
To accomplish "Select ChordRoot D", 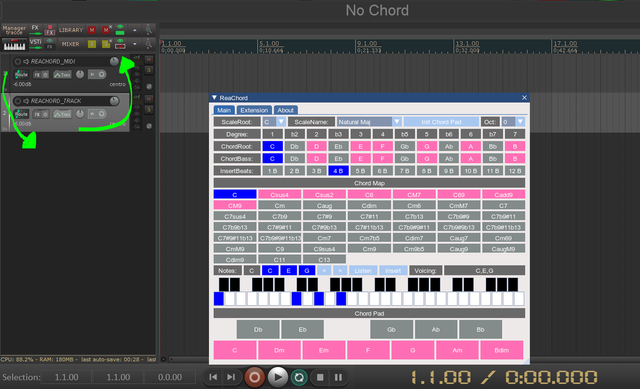I will (316, 147).
